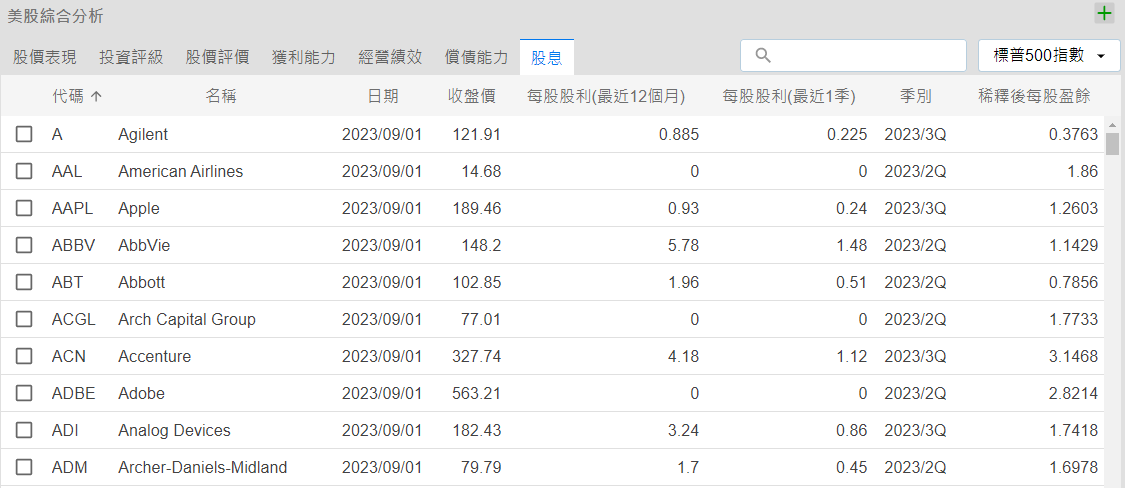
Task: Click the sort arrow beside 代碼 header
Action: click(x=96, y=97)
